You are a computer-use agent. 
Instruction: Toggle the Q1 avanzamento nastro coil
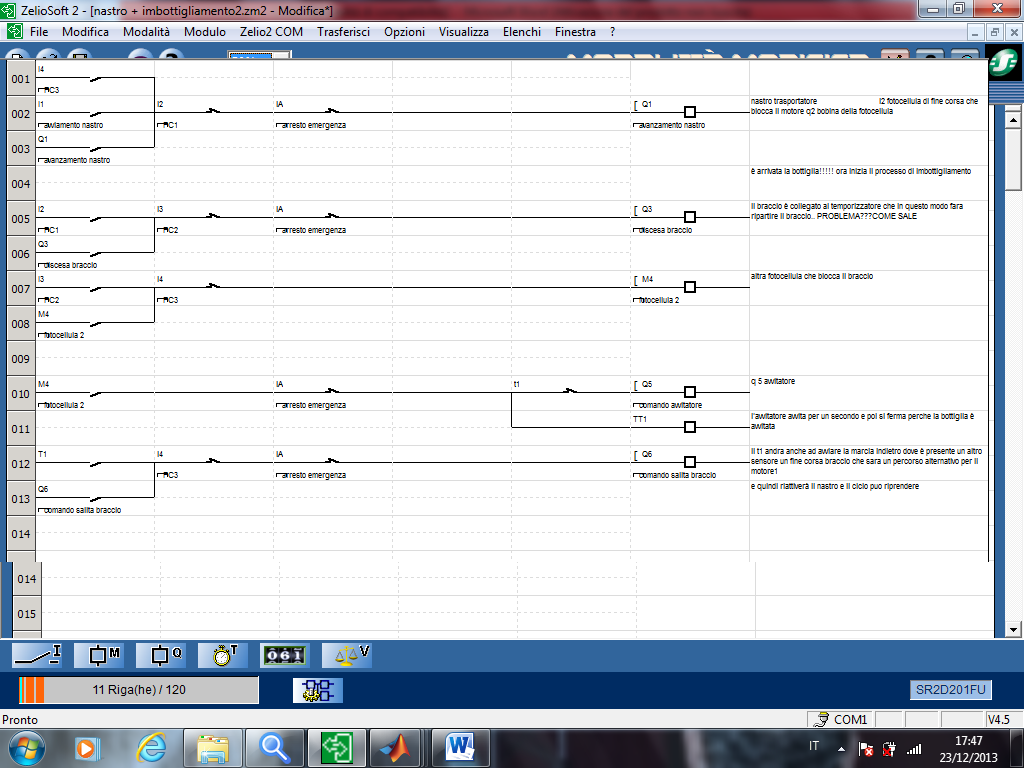[689, 112]
